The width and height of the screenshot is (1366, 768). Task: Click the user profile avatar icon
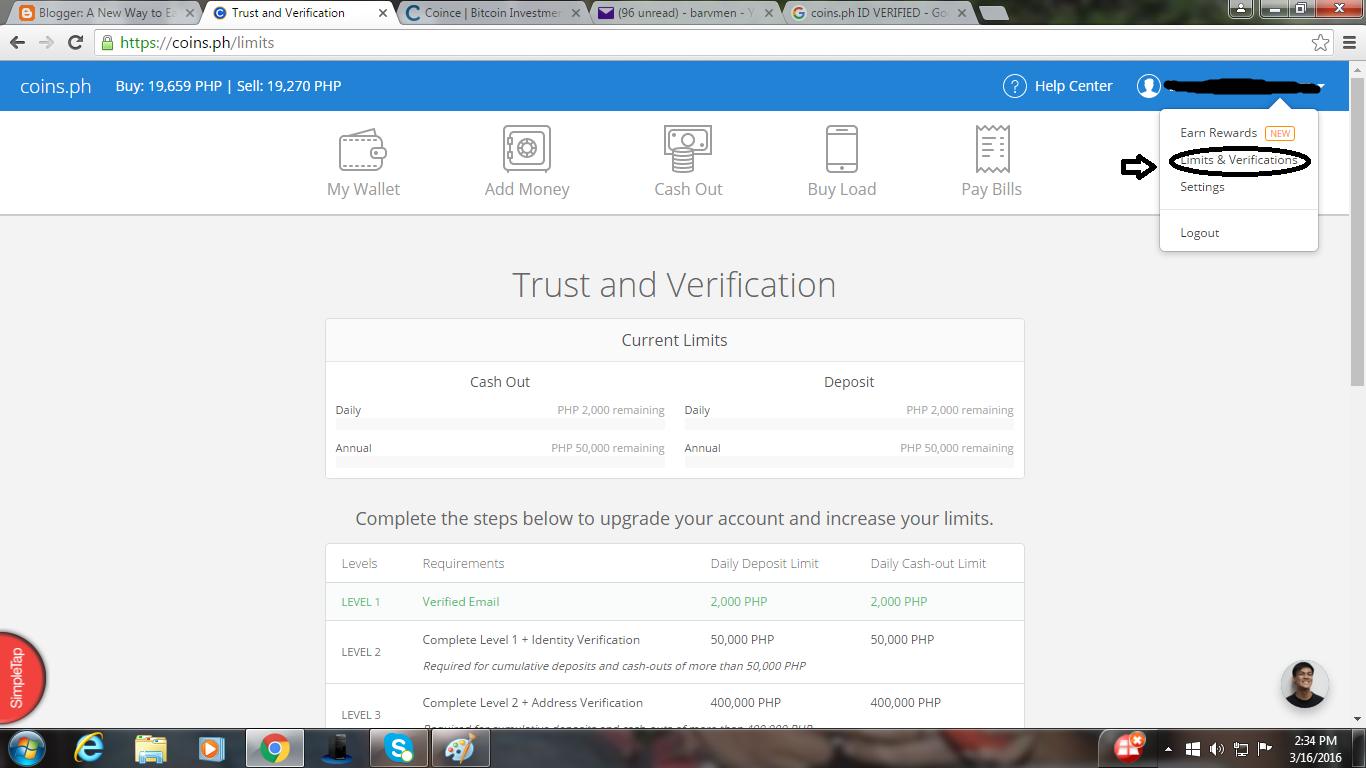1148,86
